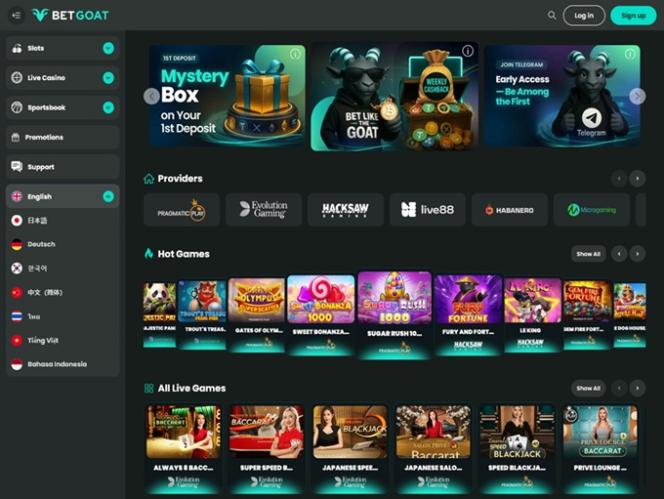The height and width of the screenshot is (499, 664).
Task: Expand the Sportsbook section
Action: 108,107
